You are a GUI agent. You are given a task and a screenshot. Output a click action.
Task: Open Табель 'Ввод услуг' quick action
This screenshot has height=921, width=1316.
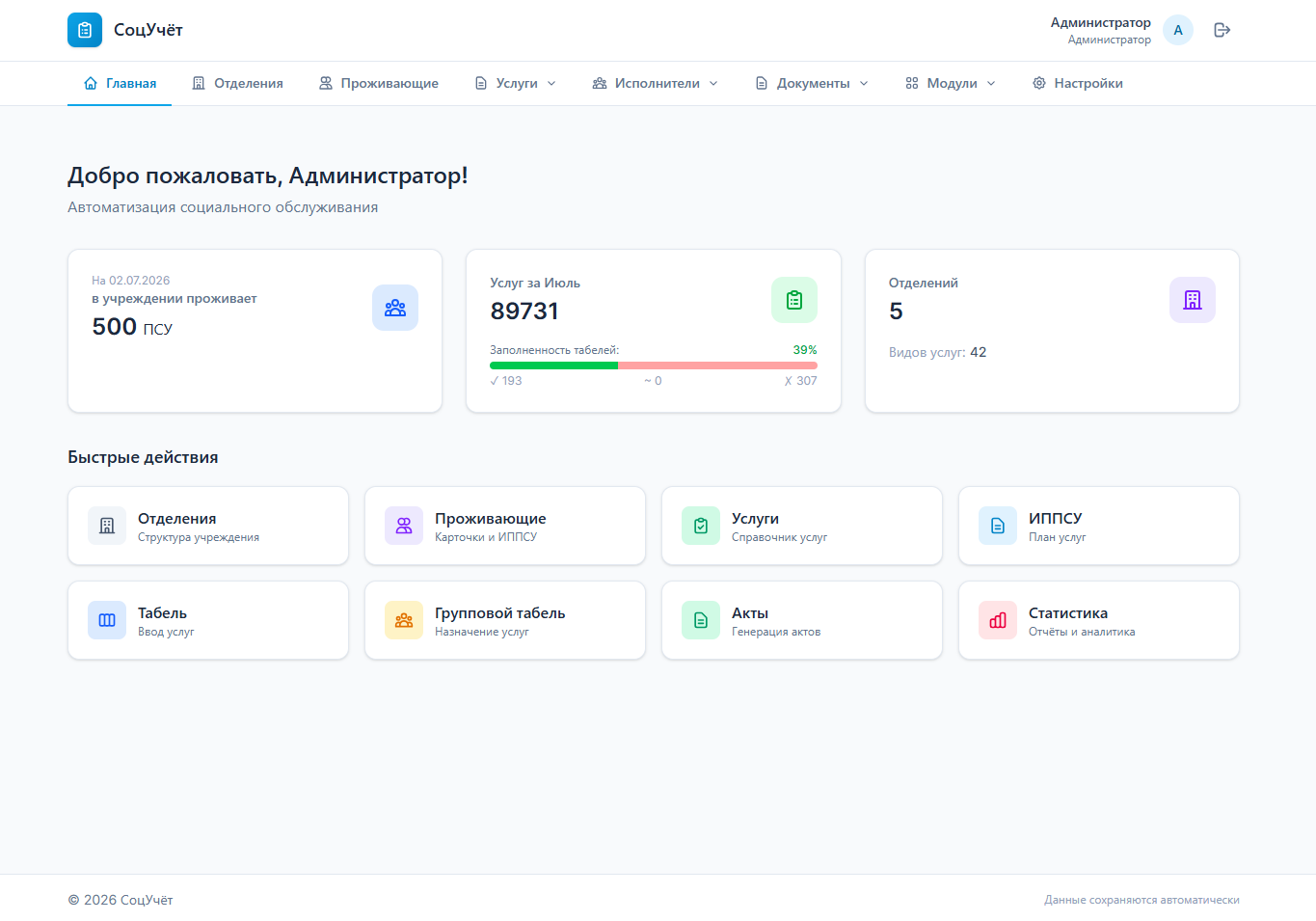[x=208, y=620]
